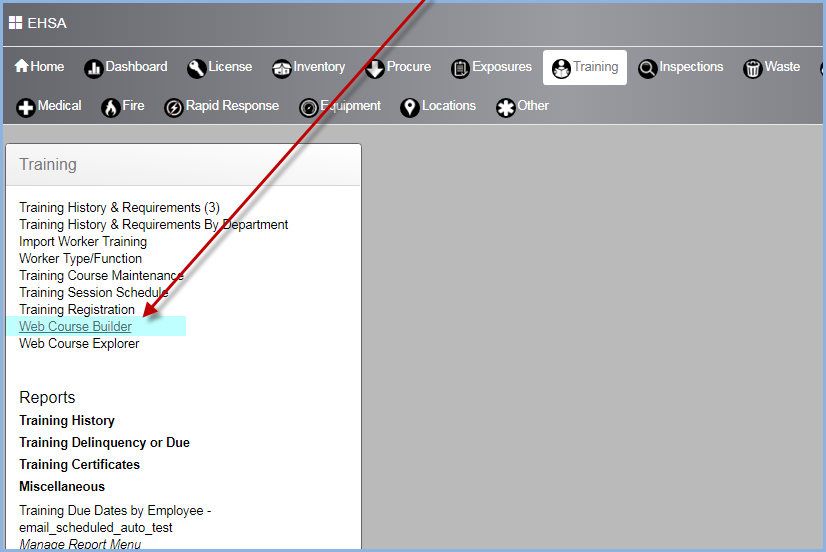Image resolution: width=826 pixels, height=552 pixels.
Task: Open the Home menu label
Action: tap(47, 66)
